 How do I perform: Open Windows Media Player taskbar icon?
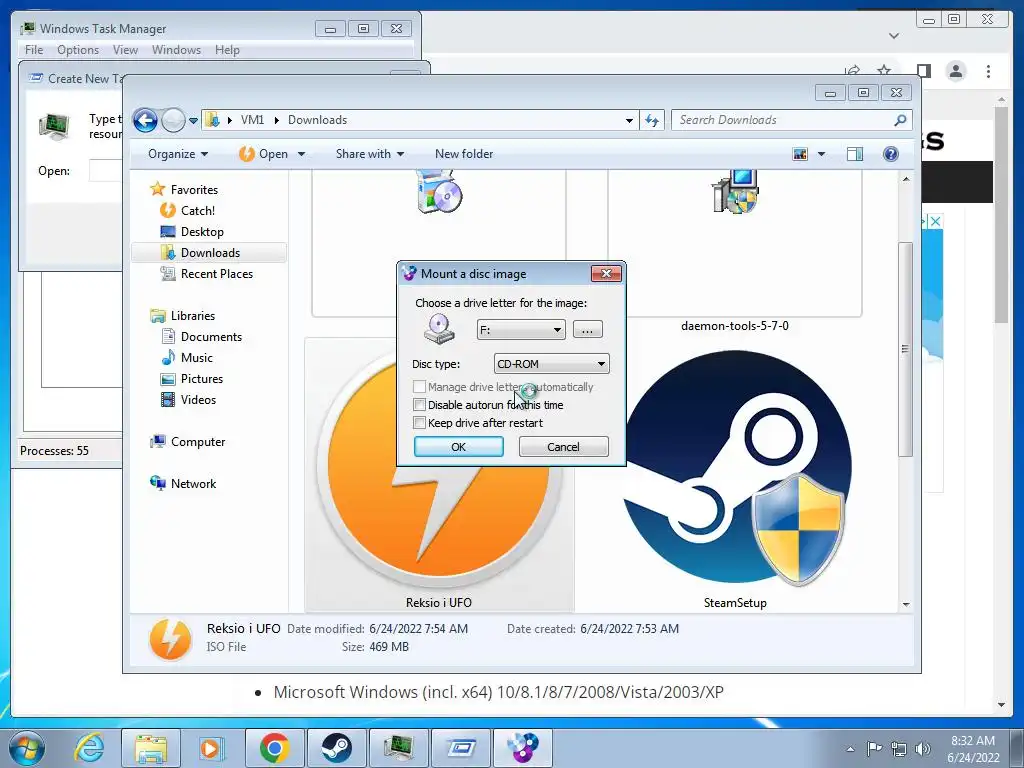click(x=212, y=748)
